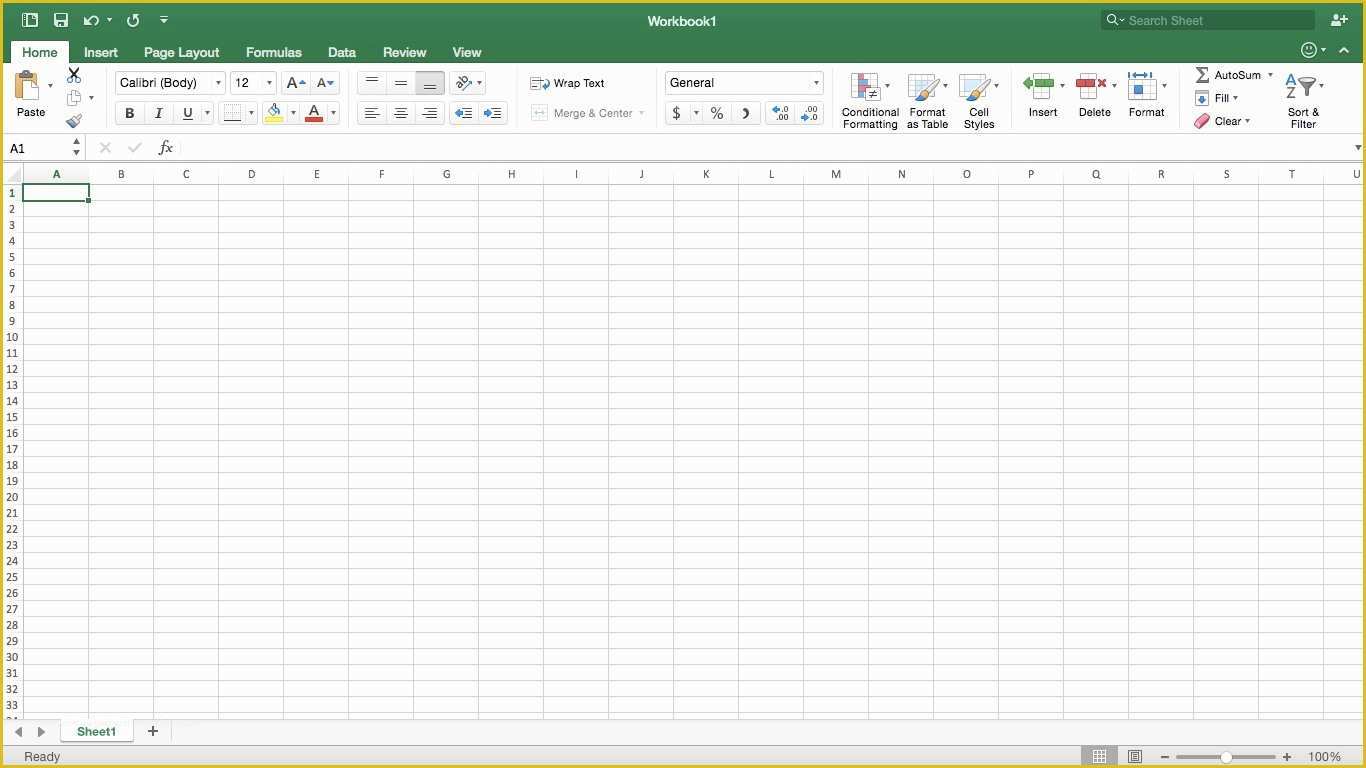The height and width of the screenshot is (768, 1366).
Task: Increase font size with the larger A icon
Action: point(295,83)
